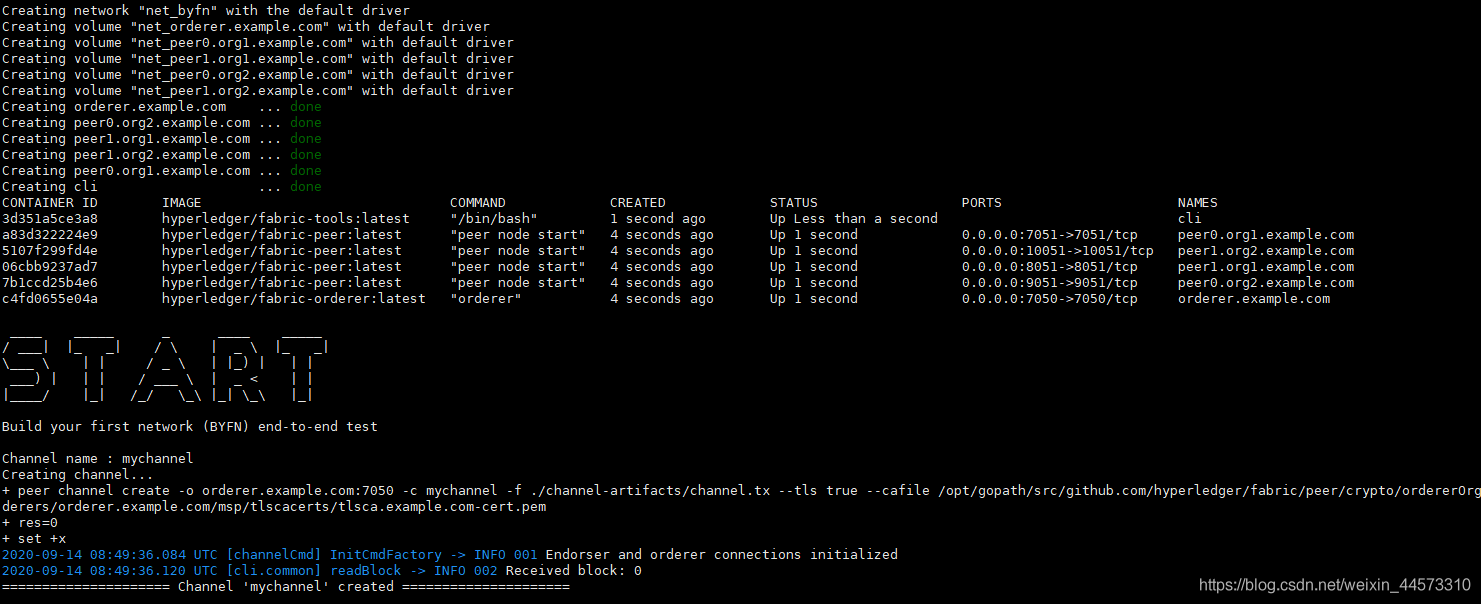
Task: Click the "Received block: 0" log message
Action: click(573, 571)
